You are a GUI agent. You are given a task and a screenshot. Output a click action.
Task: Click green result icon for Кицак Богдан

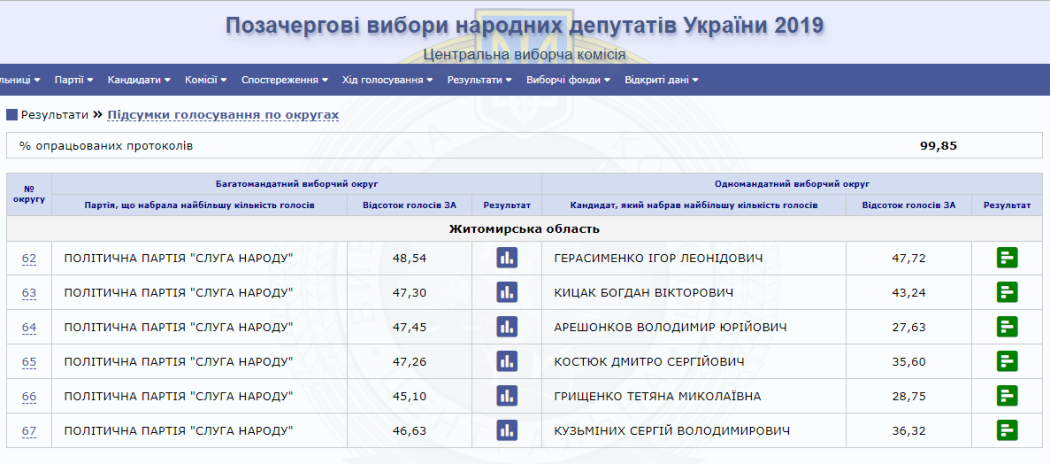[x=1007, y=292]
